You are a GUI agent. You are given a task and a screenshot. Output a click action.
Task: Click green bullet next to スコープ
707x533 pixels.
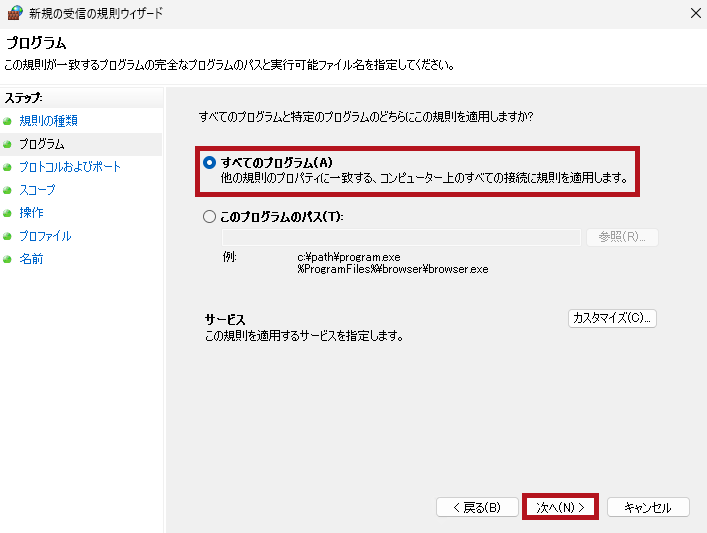tap(7, 190)
